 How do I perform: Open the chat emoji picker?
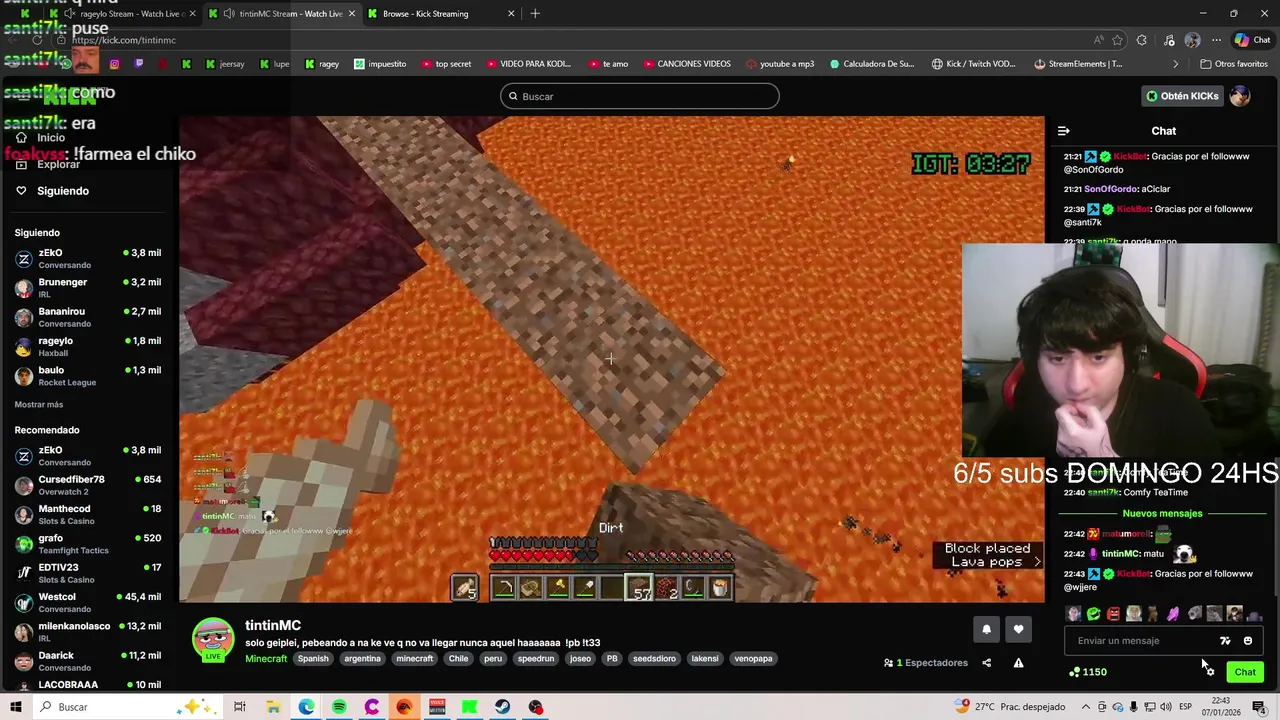1248,641
